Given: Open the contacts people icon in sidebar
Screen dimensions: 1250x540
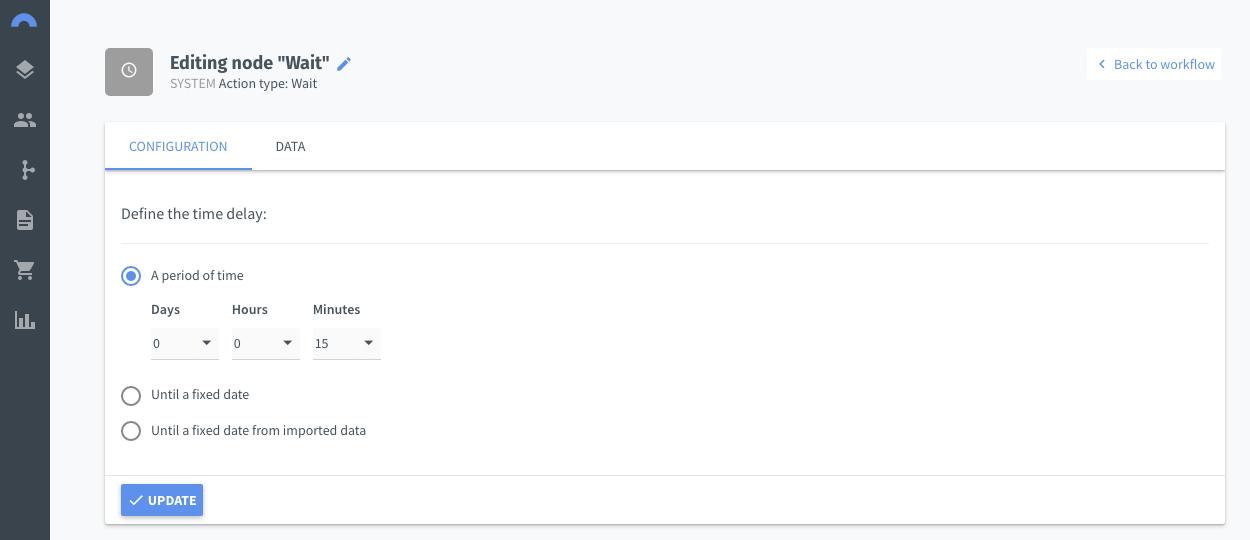Looking at the screenshot, I should (x=25, y=120).
